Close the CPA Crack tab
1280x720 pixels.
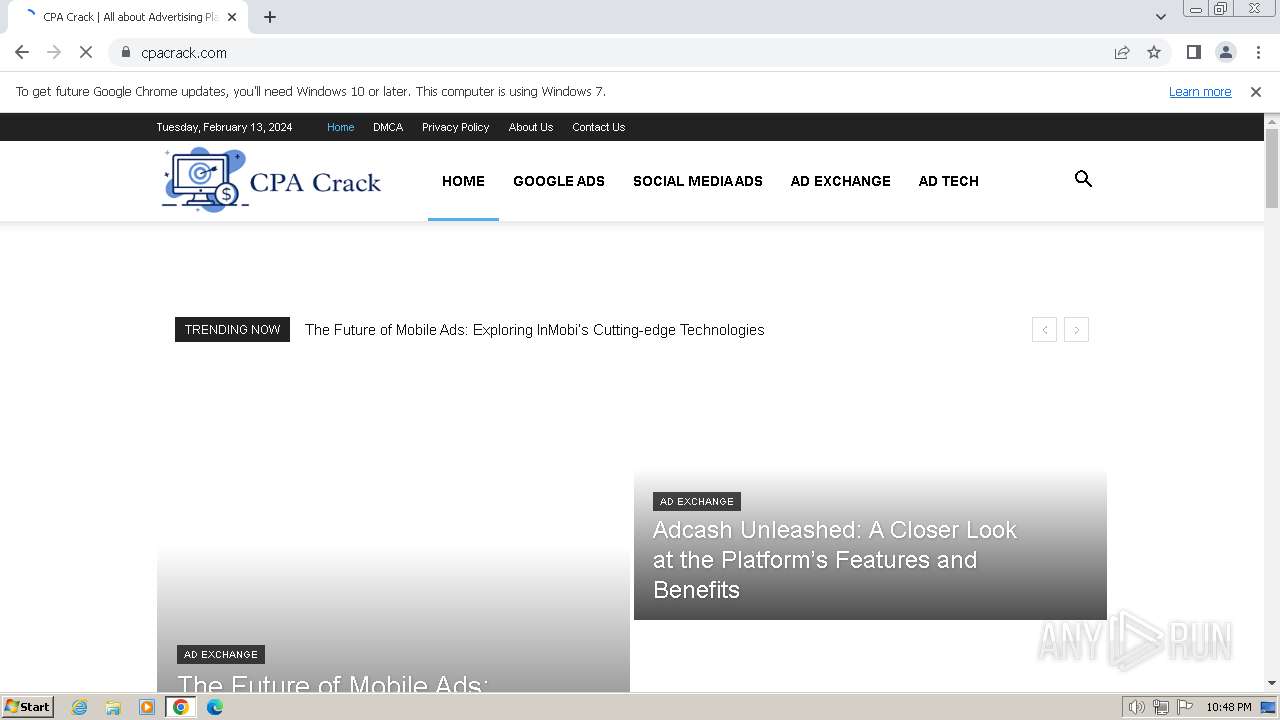click(232, 17)
